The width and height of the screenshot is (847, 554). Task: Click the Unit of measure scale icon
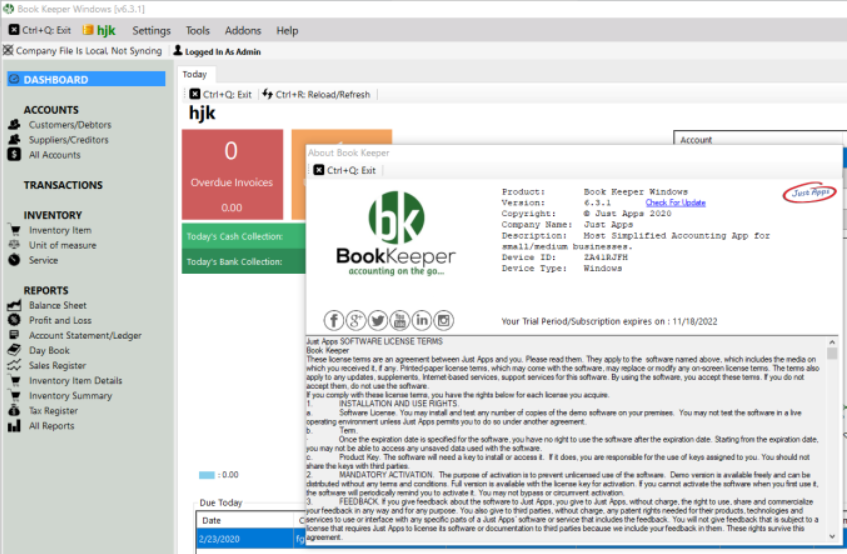point(14,245)
